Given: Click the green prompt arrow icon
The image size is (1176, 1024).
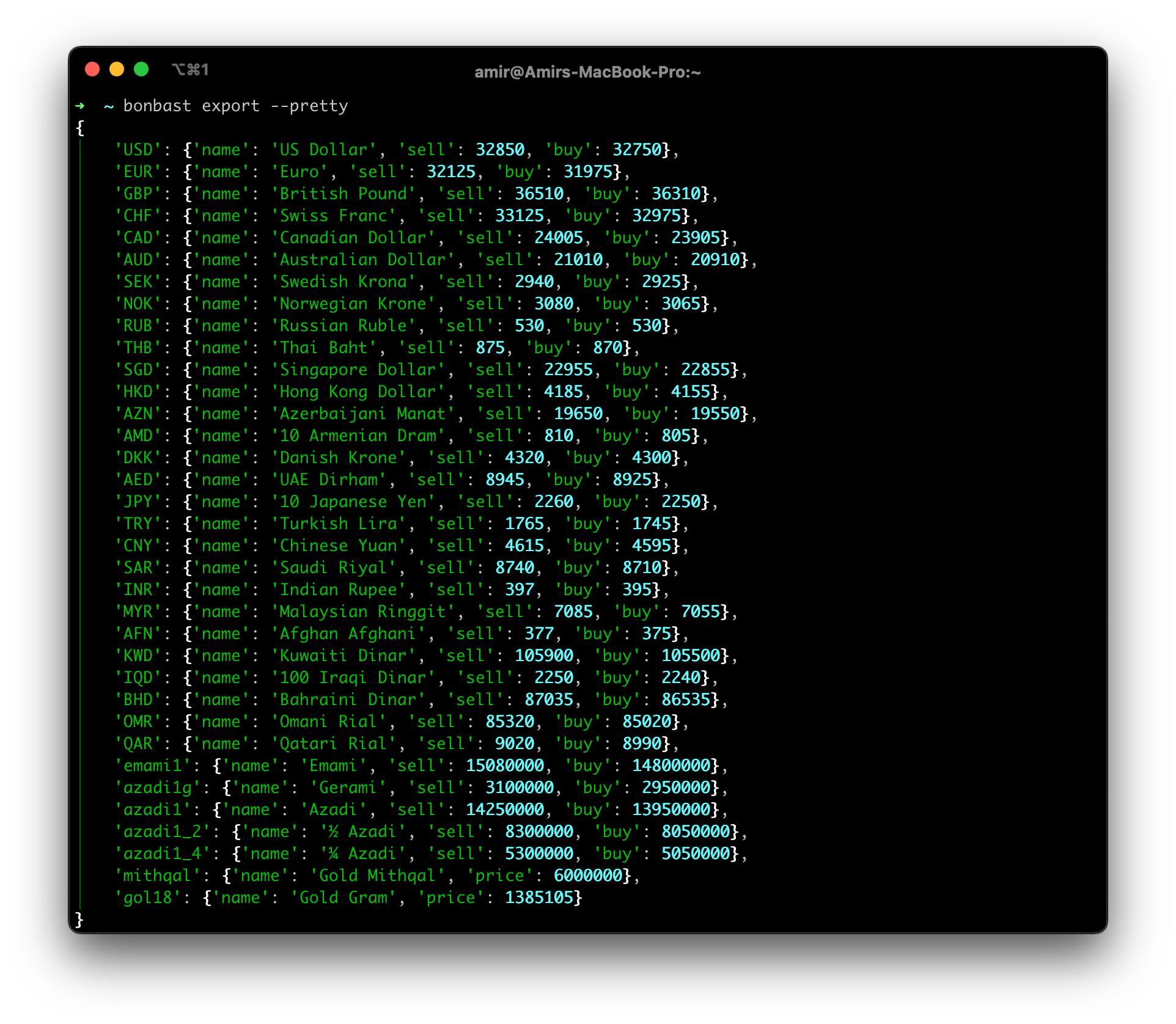Looking at the screenshot, I should click(x=80, y=106).
